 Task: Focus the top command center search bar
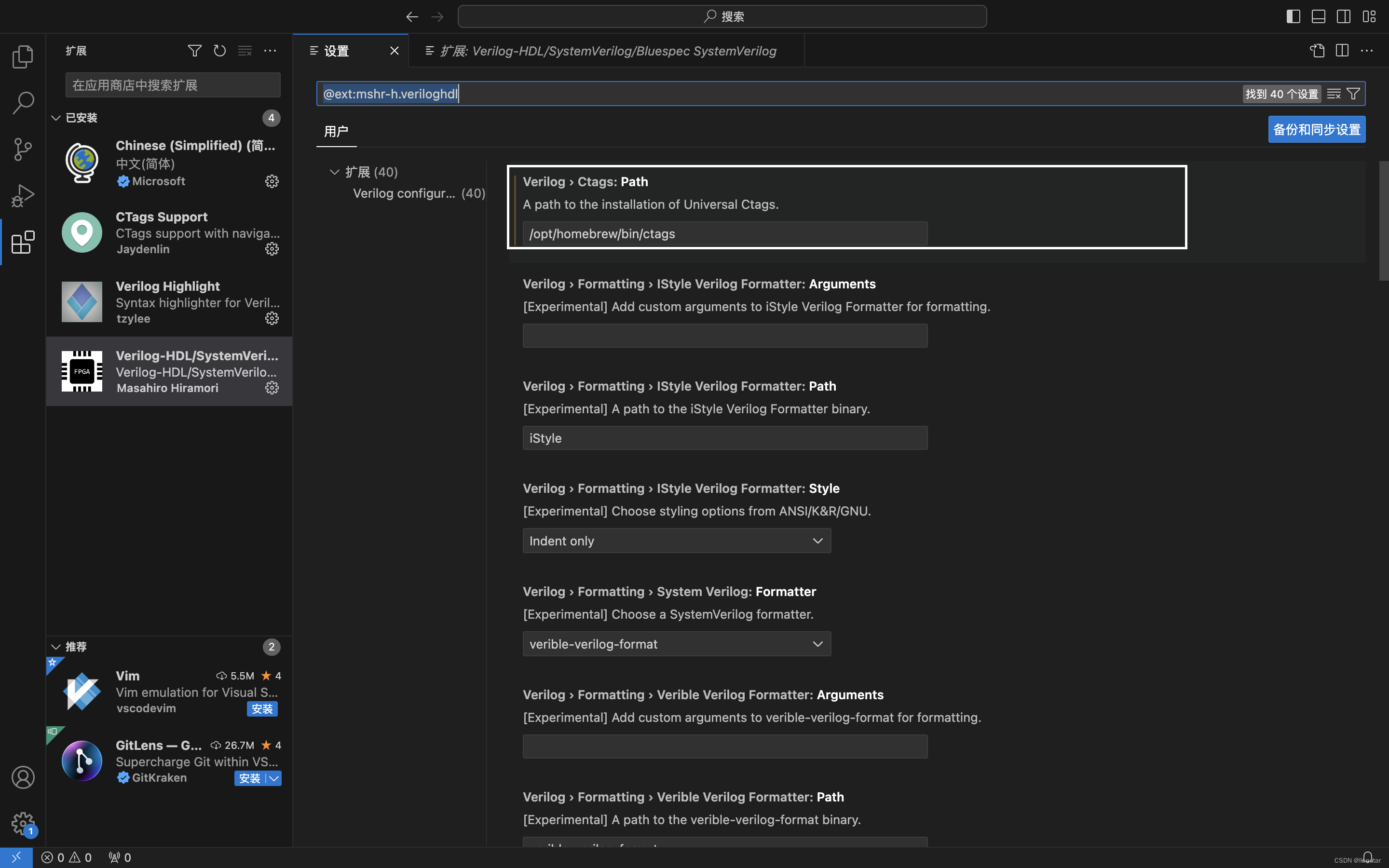722,17
